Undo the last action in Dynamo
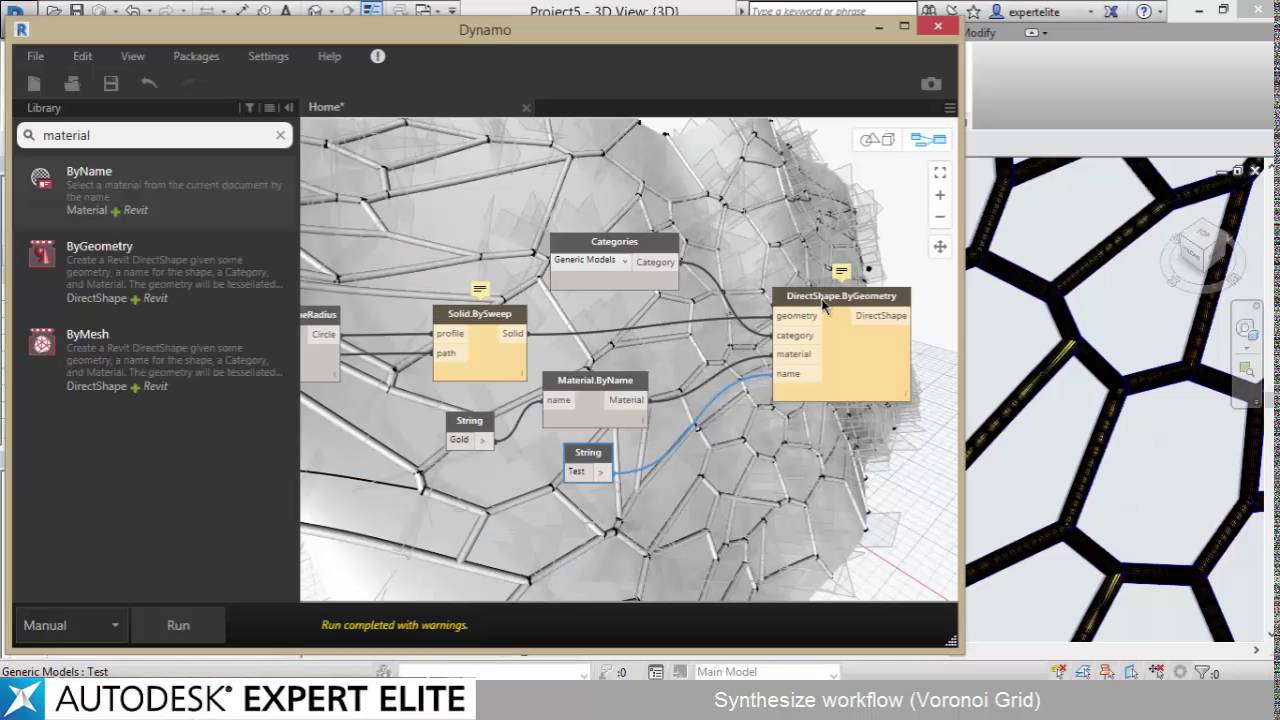The image size is (1280, 720). (149, 84)
